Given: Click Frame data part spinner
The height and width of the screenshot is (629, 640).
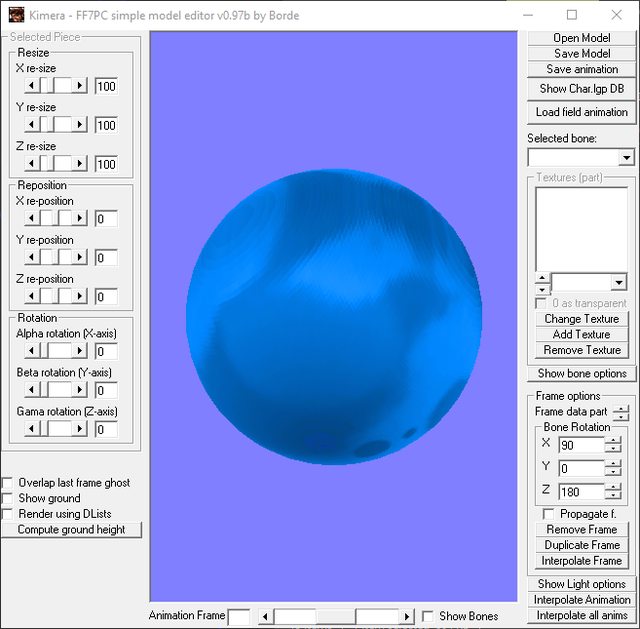Looking at the screenshot, I should 621,413.
